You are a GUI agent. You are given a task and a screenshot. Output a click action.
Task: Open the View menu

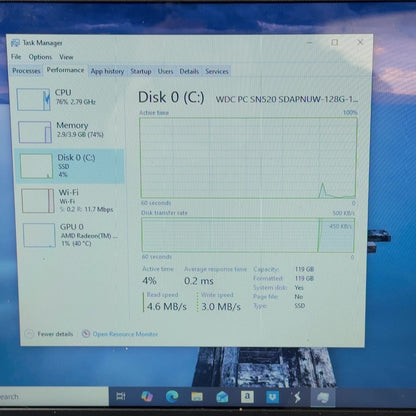click(x=66, y=57)
